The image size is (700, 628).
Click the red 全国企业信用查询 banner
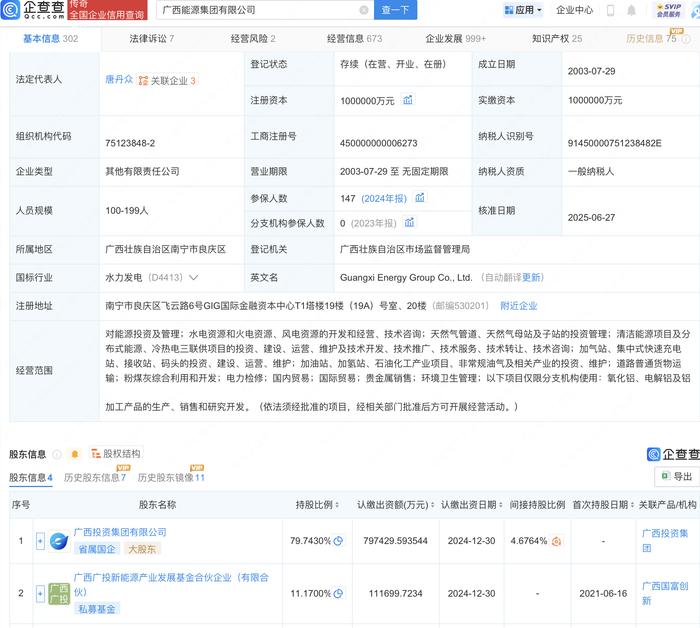[x=107, y=10]
